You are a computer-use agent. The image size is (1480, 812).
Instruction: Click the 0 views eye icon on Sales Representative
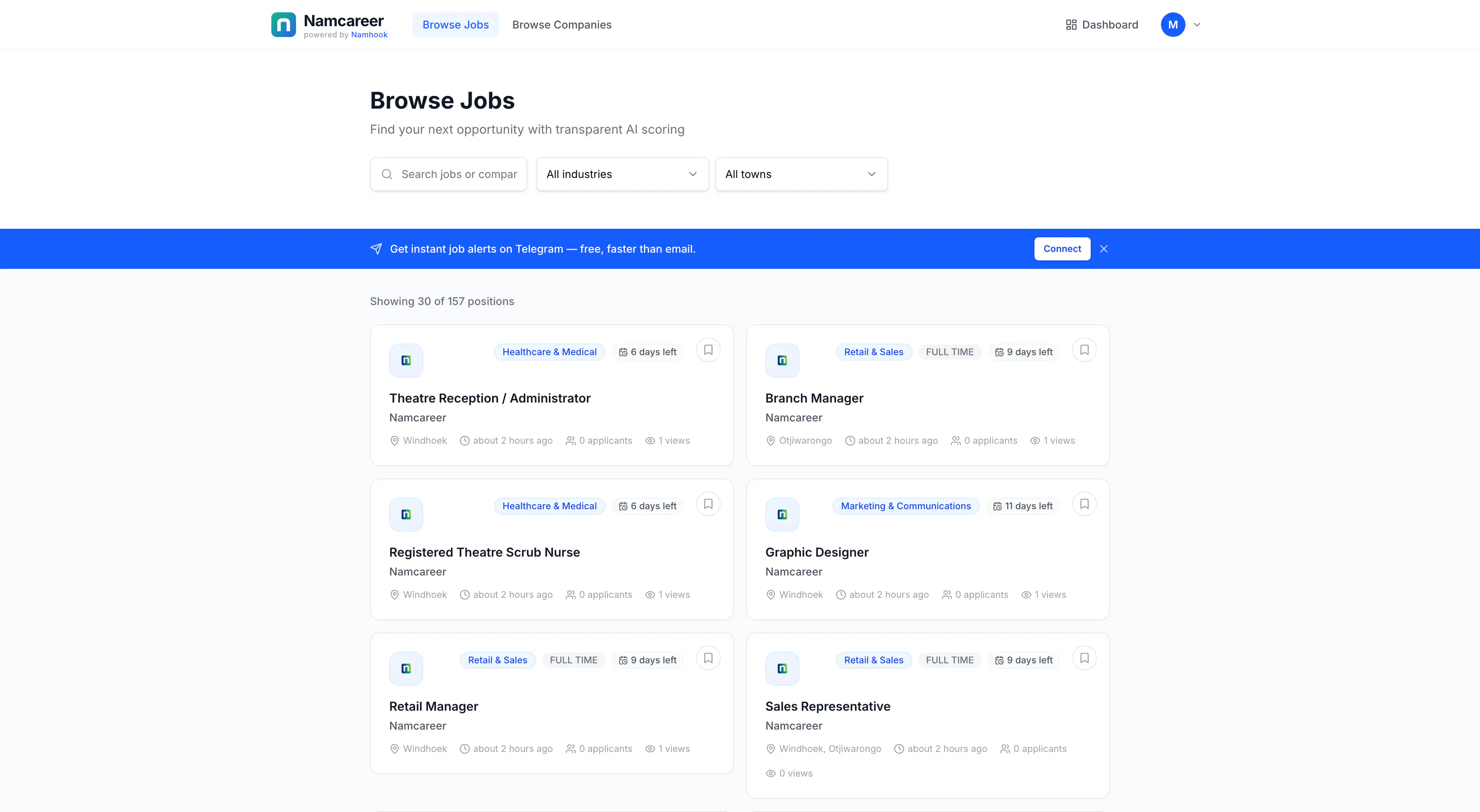click(770, 773)
